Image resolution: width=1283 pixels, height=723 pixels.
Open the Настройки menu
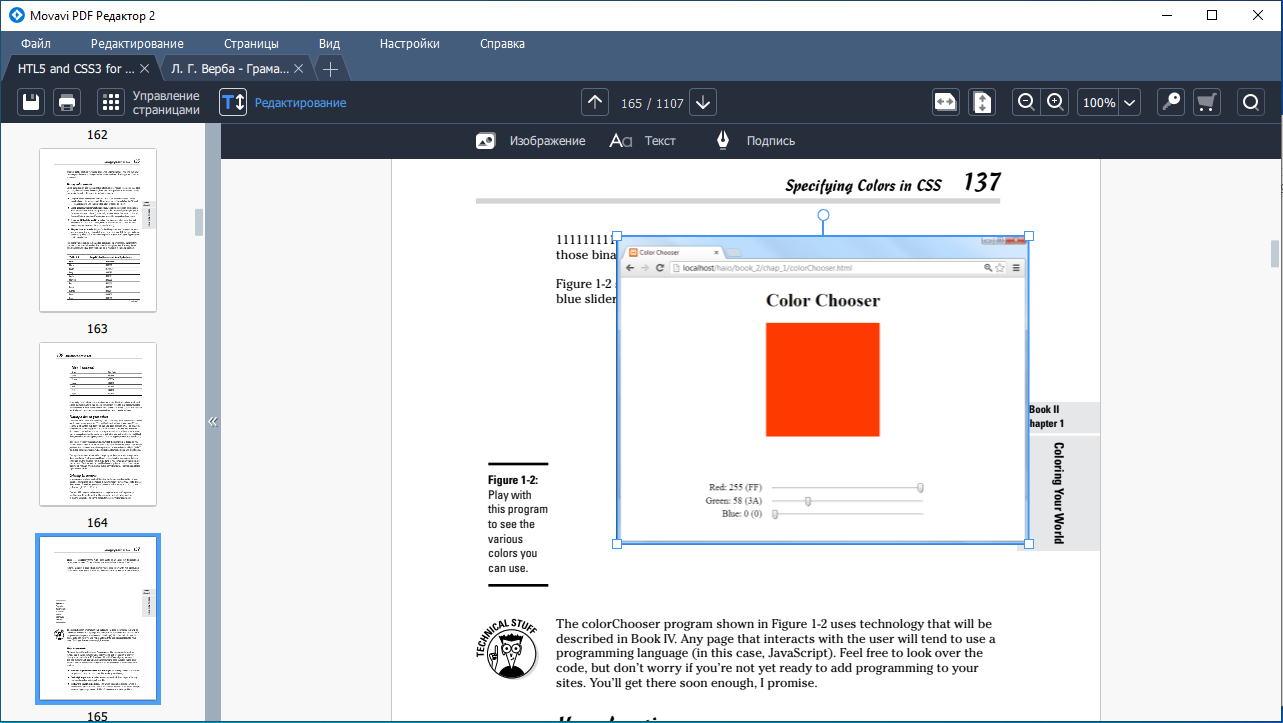409,44
